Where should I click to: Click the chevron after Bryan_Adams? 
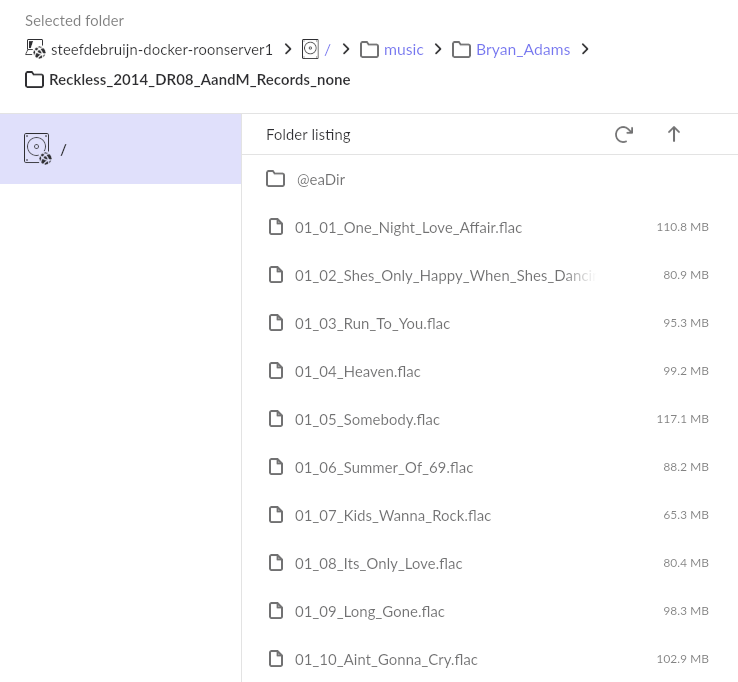coord(585,49)
